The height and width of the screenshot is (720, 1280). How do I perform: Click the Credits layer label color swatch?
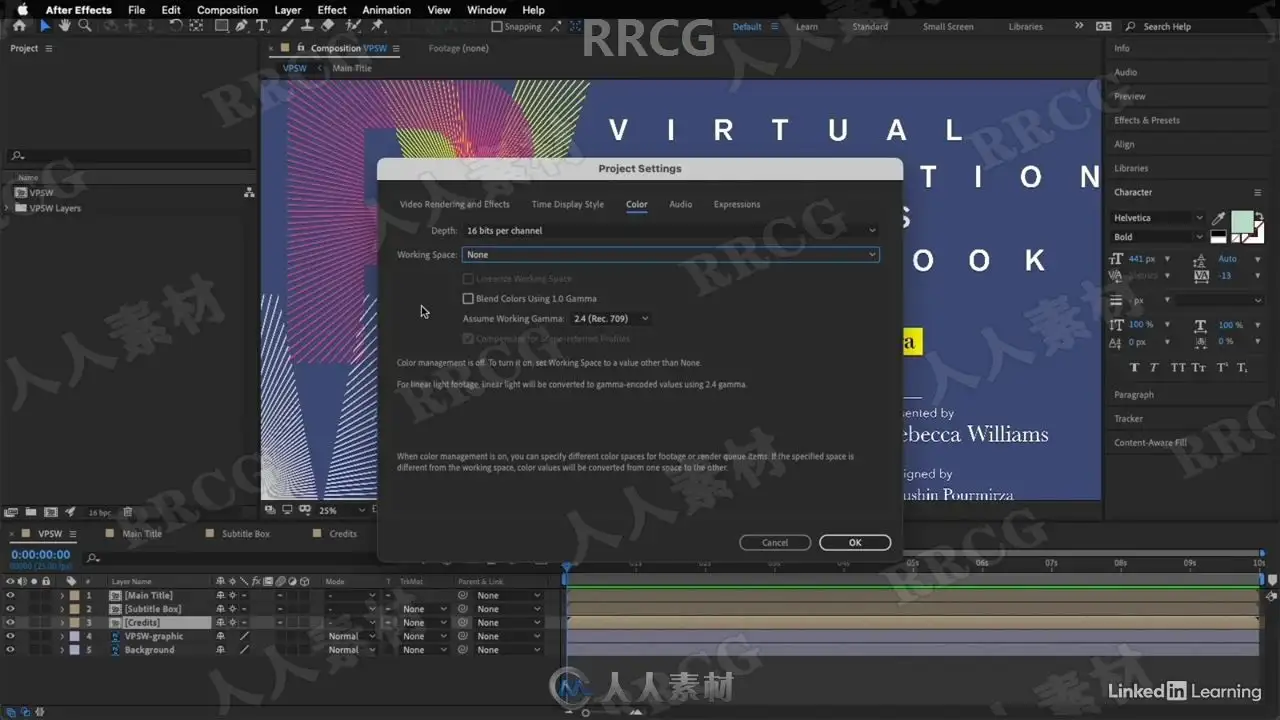click(x=74, y=622)
